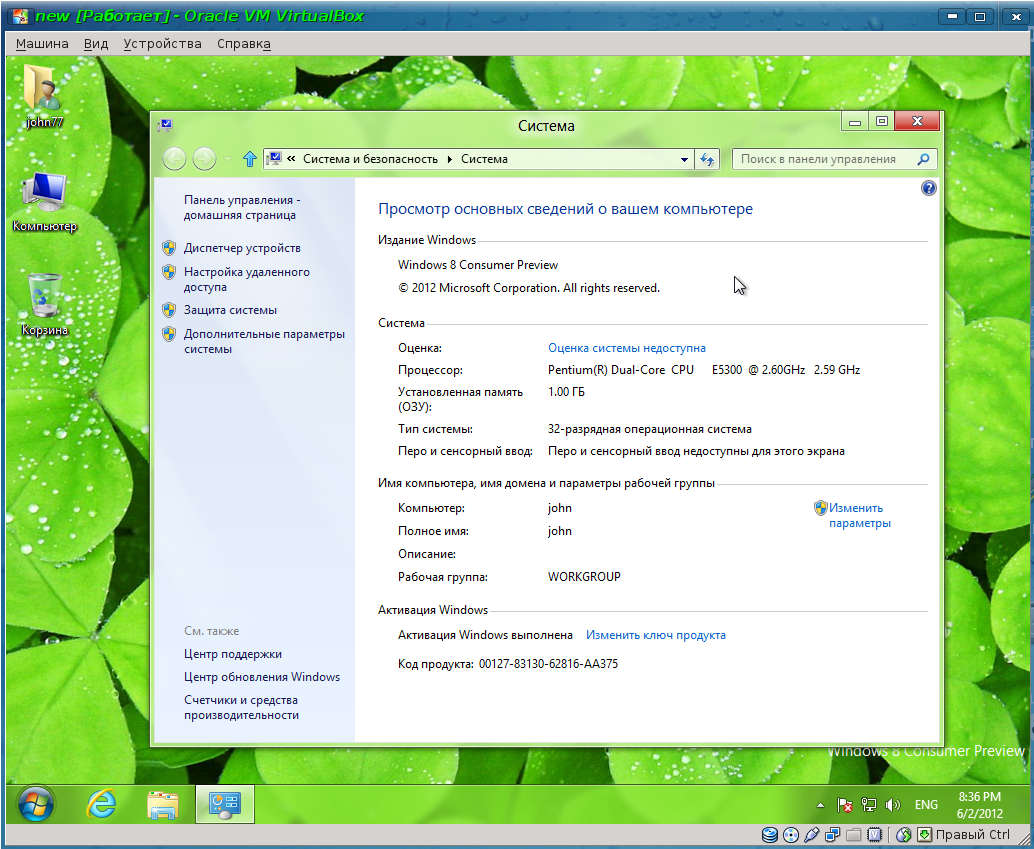Image resolution: width=1034 pixels, height=849 pixels.
Task: Click the network tray icon
Action: coord(868,805)
